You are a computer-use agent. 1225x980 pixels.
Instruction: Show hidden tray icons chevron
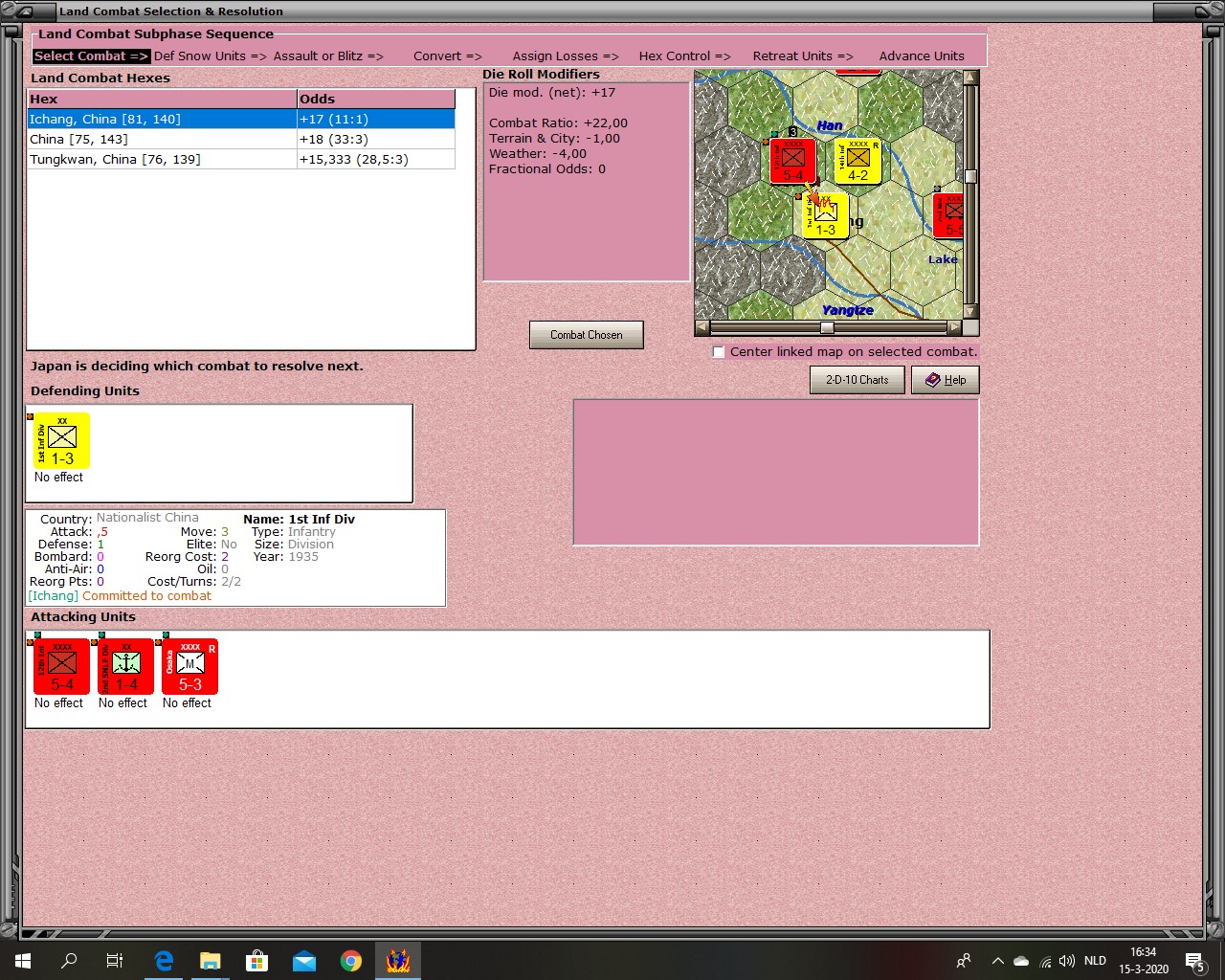click(998, 961)
